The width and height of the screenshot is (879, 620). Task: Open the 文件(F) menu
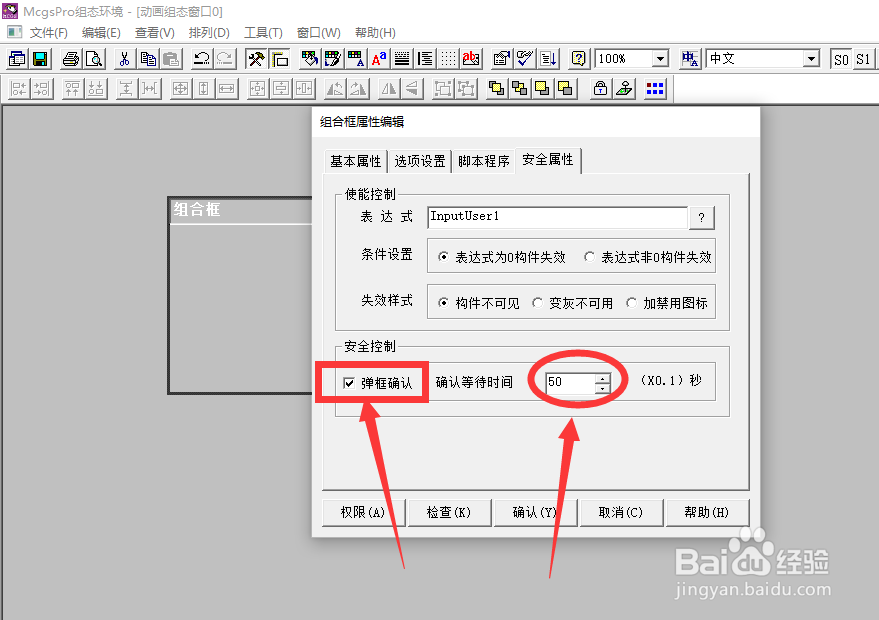(49, 33)
